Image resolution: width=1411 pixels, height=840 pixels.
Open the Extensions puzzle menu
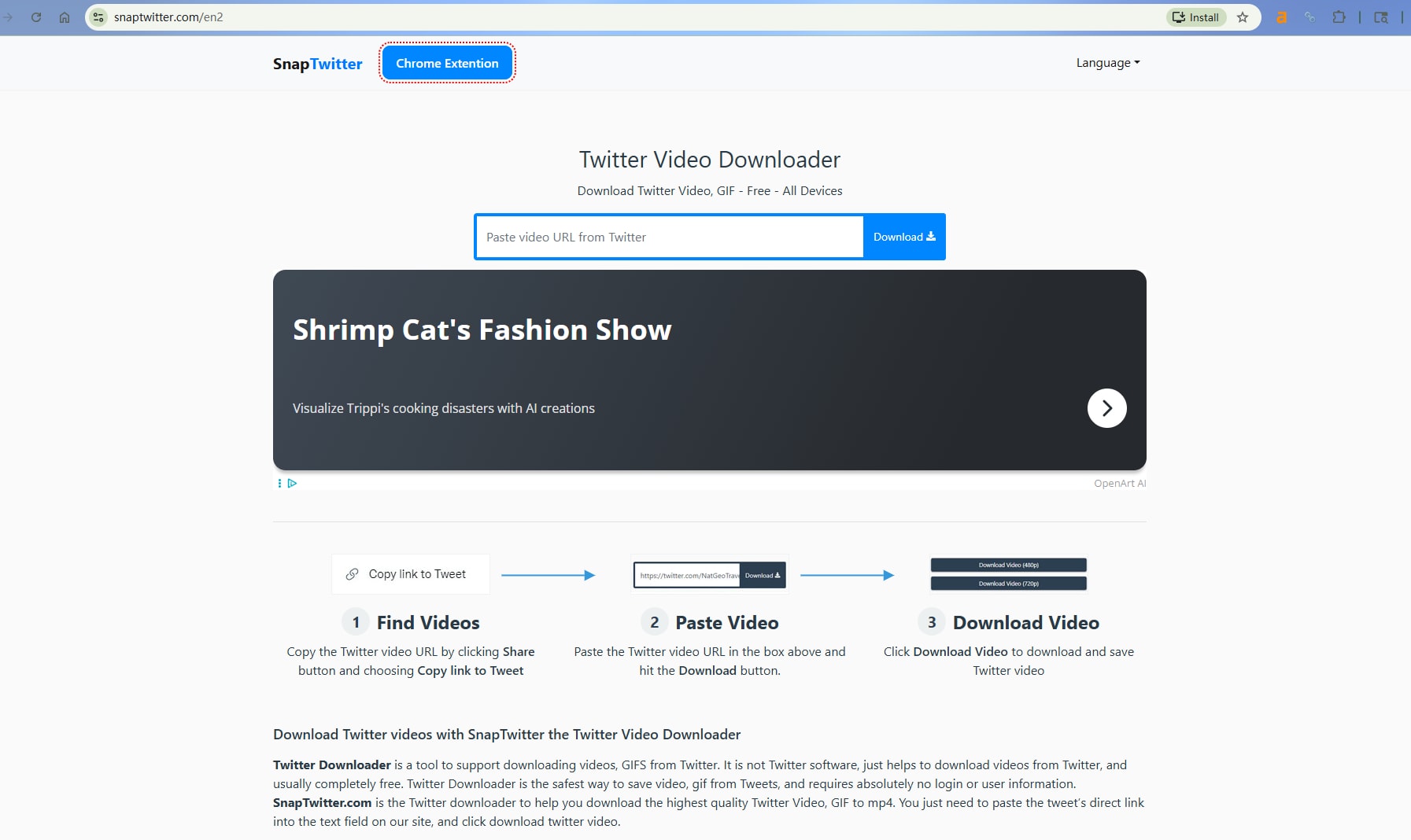point(1339,17)
